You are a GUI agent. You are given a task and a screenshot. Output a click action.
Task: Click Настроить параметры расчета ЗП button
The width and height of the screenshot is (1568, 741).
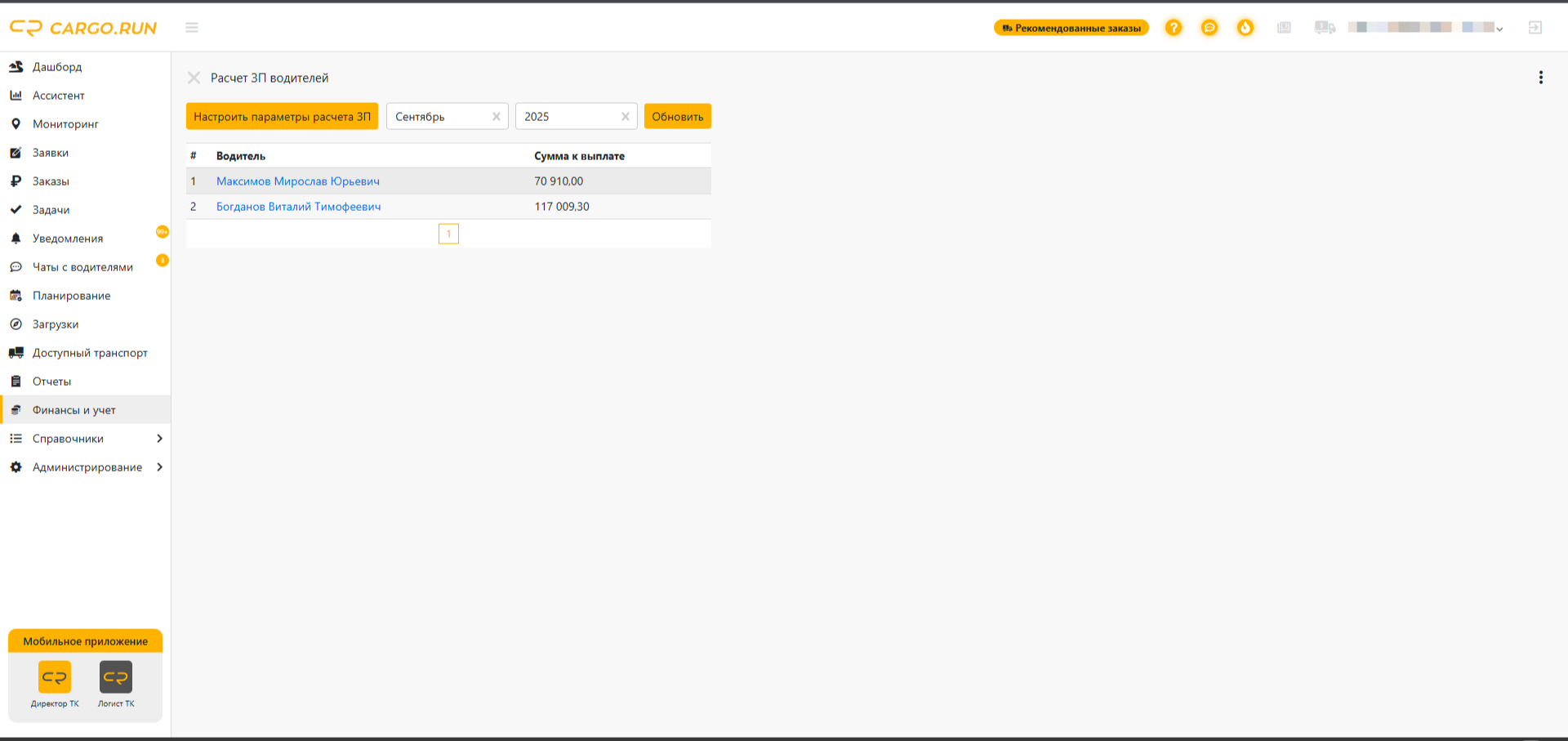point(282,117)
